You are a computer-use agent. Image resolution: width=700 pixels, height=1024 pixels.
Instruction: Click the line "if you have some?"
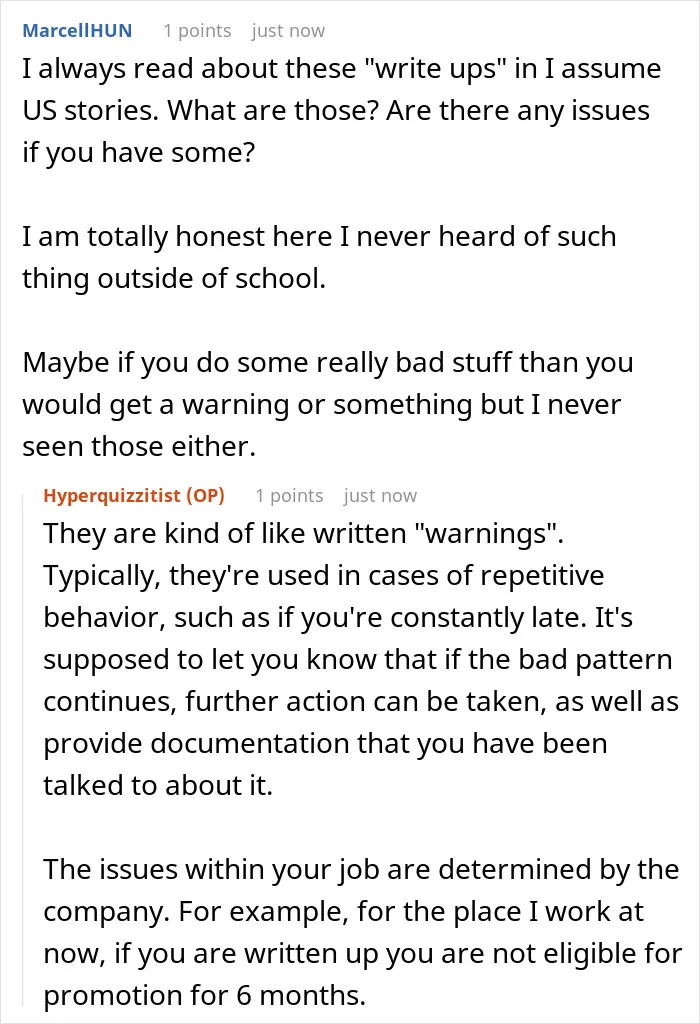click(x=138, y=153)
